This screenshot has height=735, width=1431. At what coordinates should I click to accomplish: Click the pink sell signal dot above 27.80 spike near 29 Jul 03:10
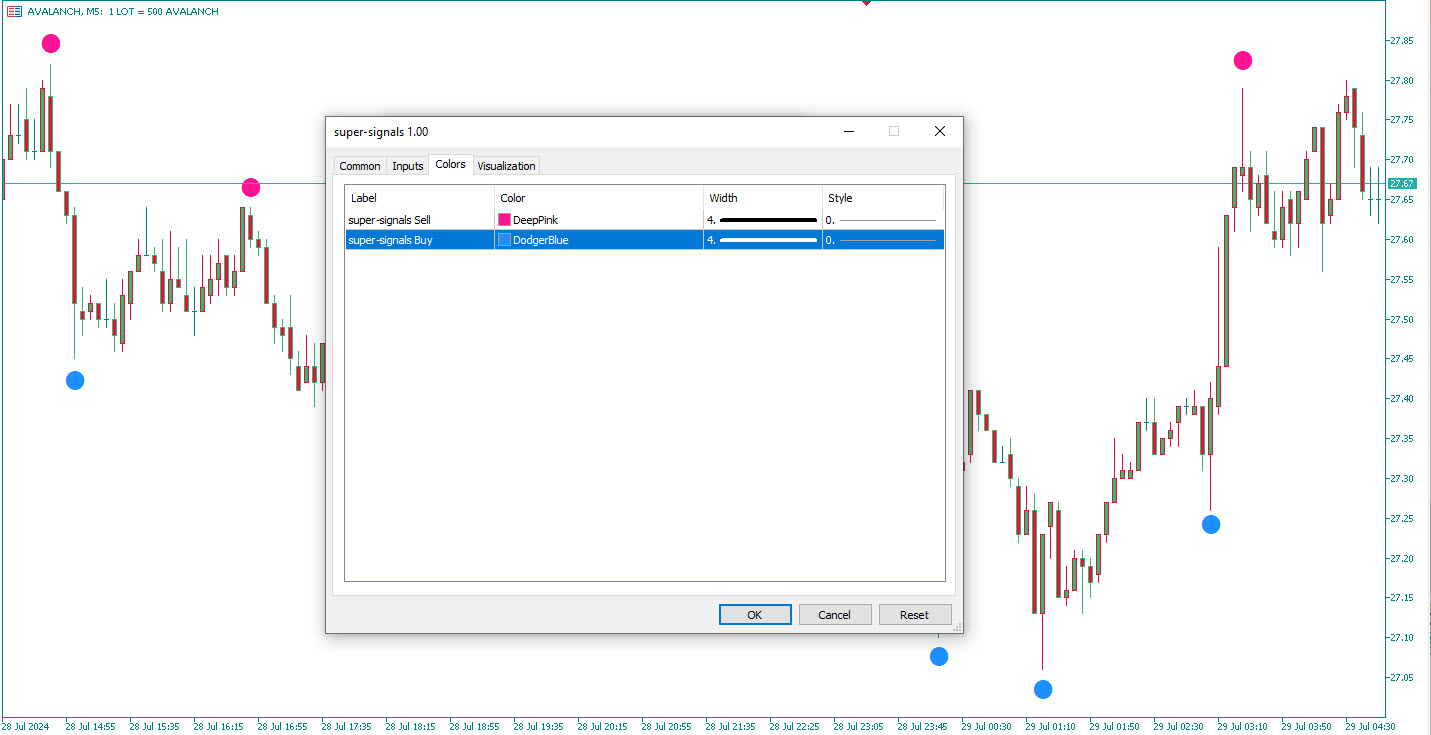point(1243,61)
